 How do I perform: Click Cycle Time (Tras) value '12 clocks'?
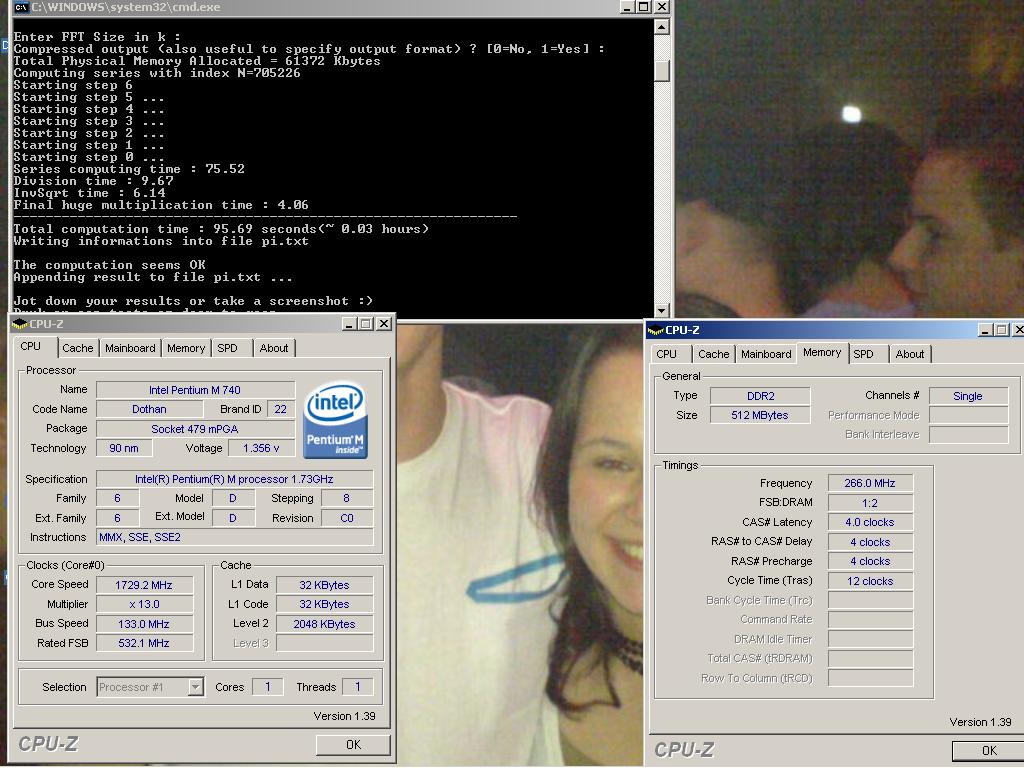870,581
